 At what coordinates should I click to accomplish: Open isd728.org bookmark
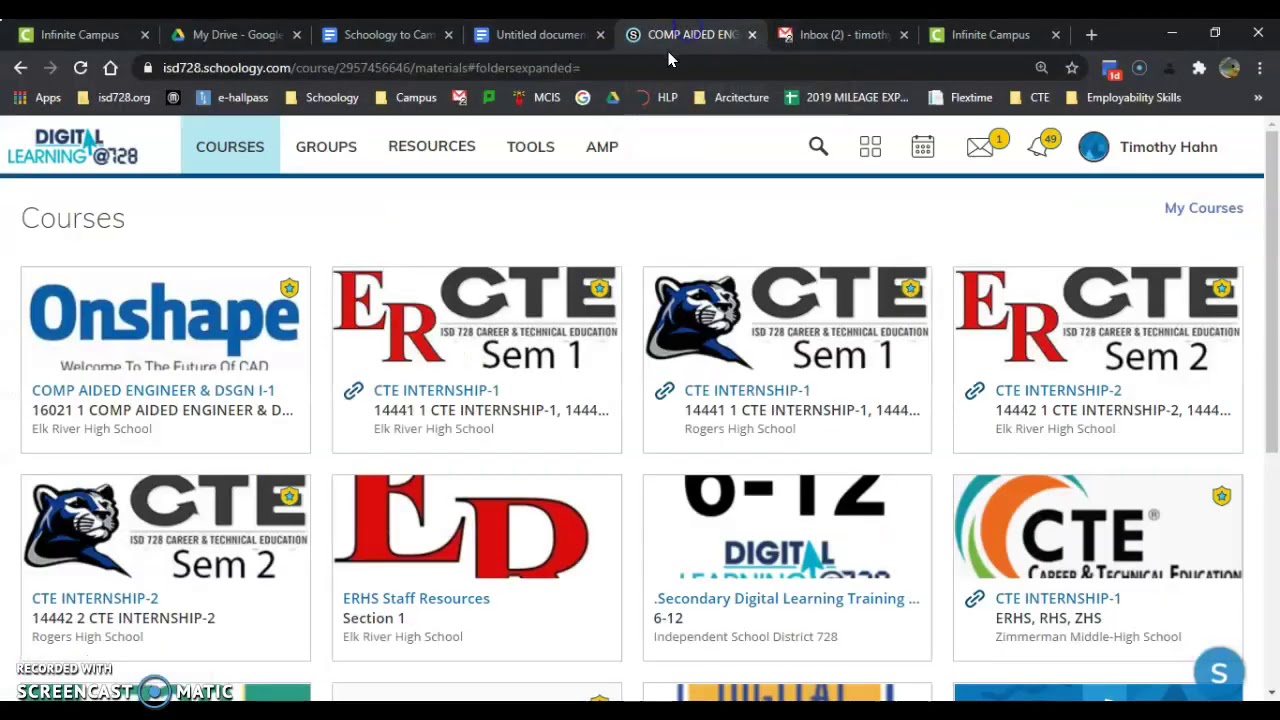pyautogui.click(x=113, y=98)
